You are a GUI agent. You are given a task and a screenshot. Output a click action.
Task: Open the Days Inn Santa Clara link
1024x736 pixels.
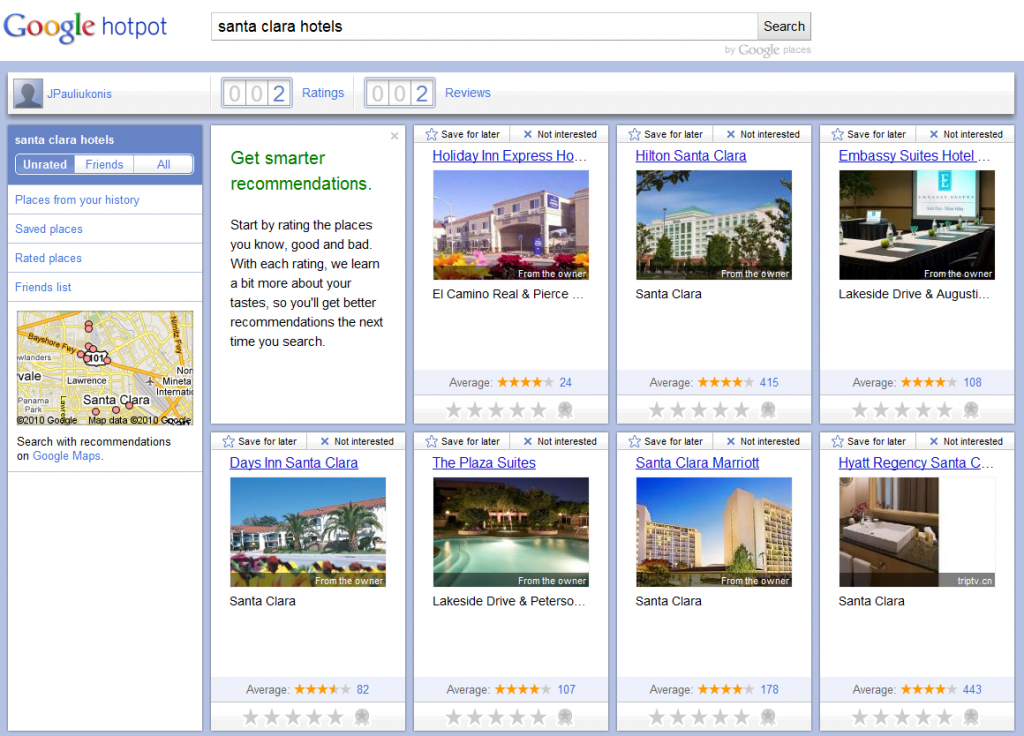pos(294,462)
